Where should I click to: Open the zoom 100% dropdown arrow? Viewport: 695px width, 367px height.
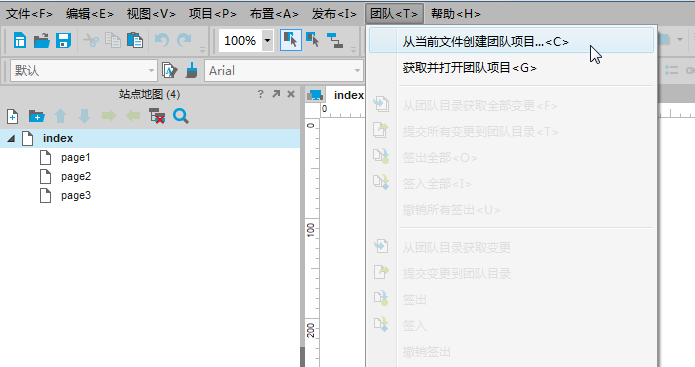coord(267,41)
